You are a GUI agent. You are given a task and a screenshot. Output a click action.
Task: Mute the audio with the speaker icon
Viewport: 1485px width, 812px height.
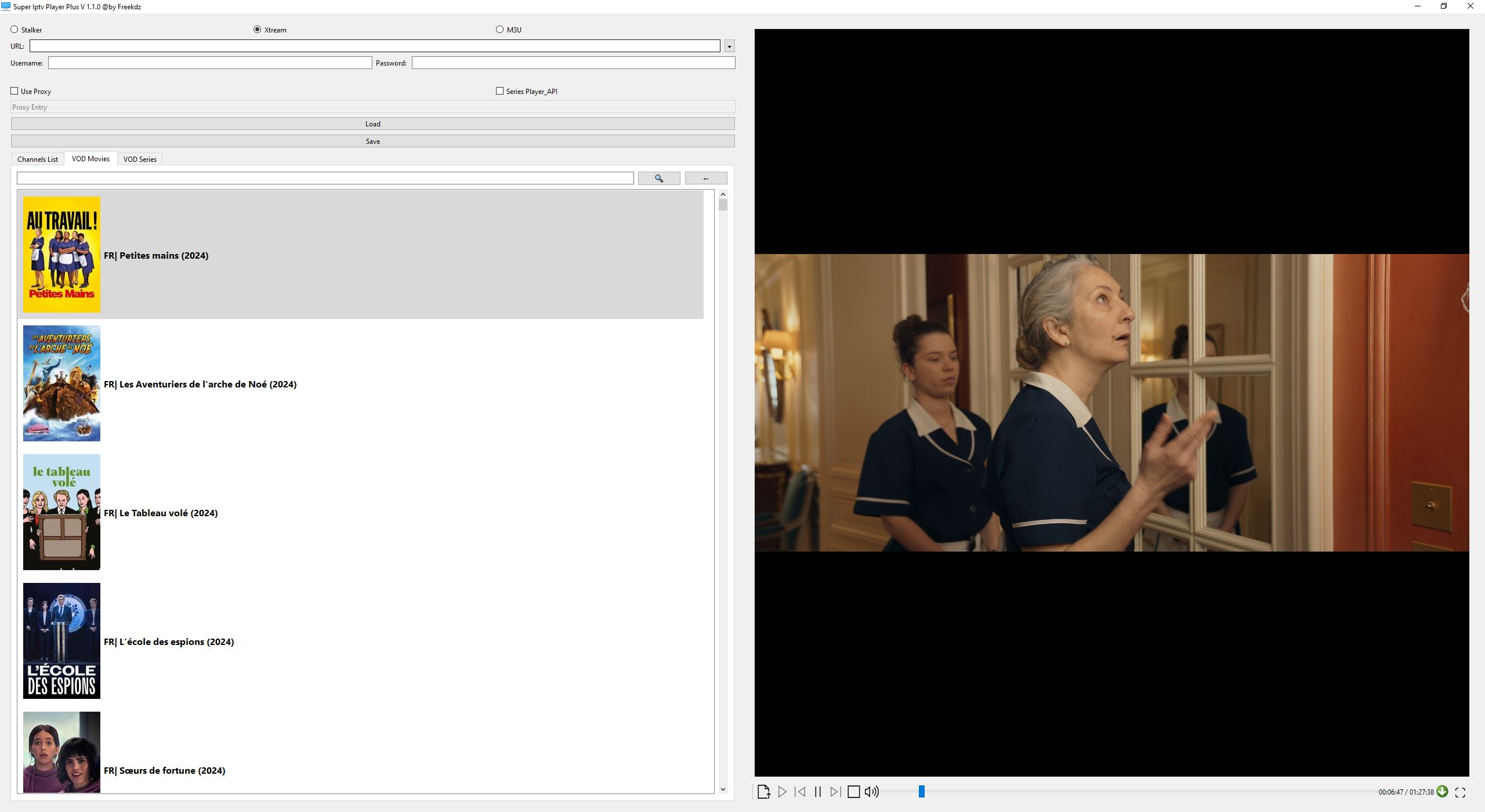872,792
